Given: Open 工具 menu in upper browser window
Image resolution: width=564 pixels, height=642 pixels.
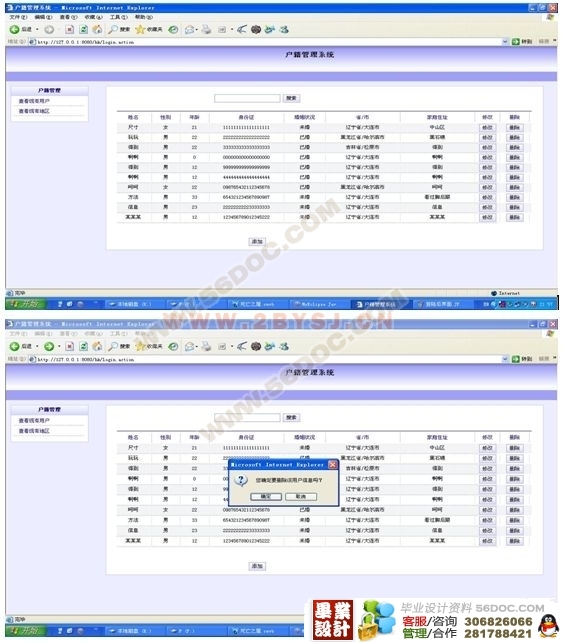Looking at the screenshot, I should point(118,17).
